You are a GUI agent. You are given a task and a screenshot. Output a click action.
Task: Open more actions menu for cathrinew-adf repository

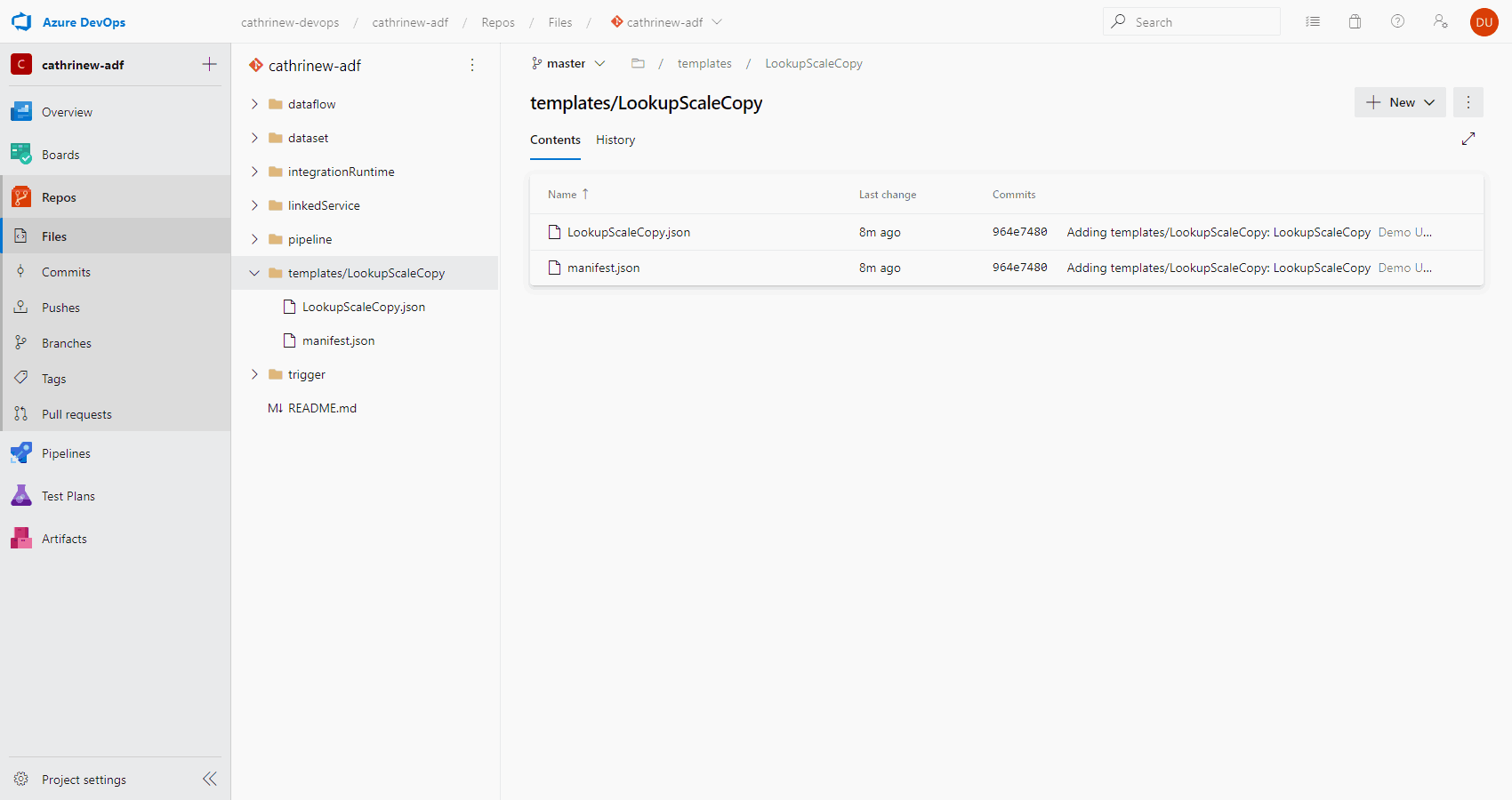(x=472, y=65)
